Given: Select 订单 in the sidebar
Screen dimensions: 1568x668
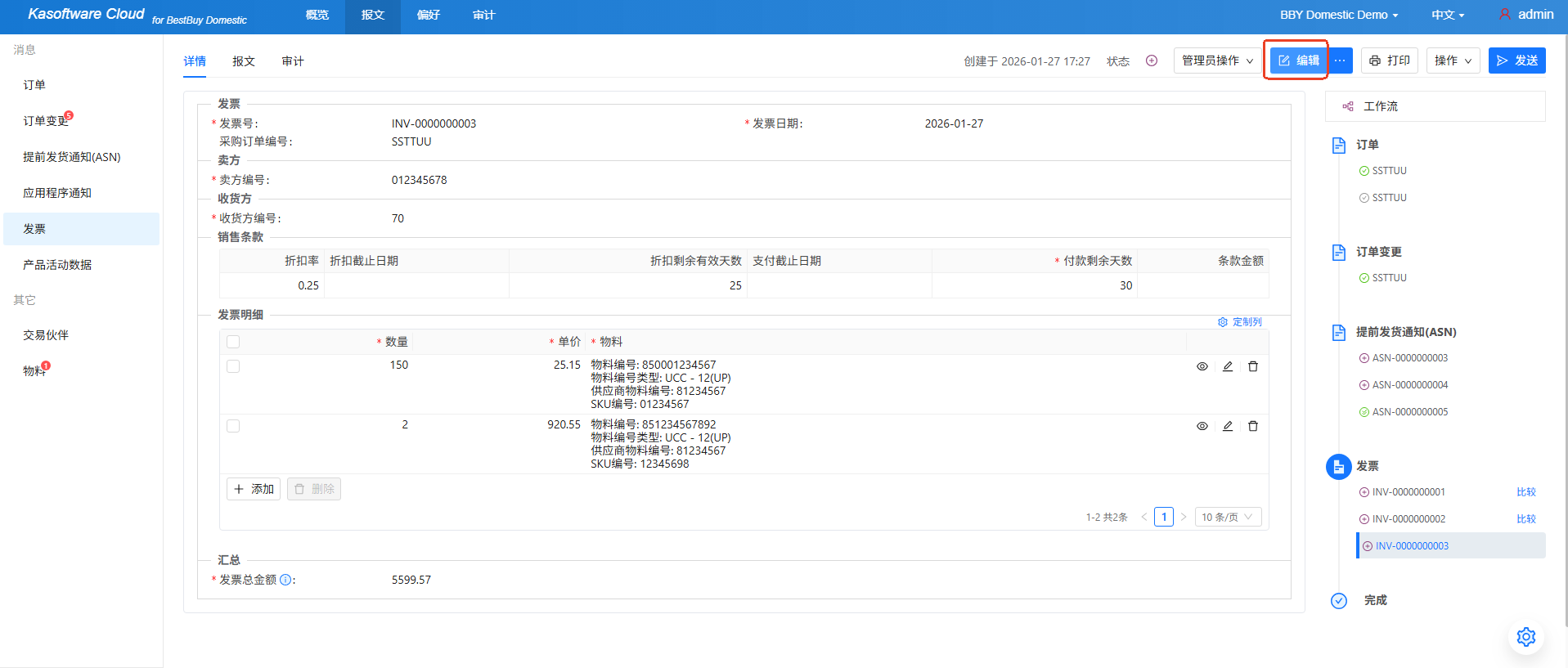Looking at the screenshot, I should [x=81, y=85].
